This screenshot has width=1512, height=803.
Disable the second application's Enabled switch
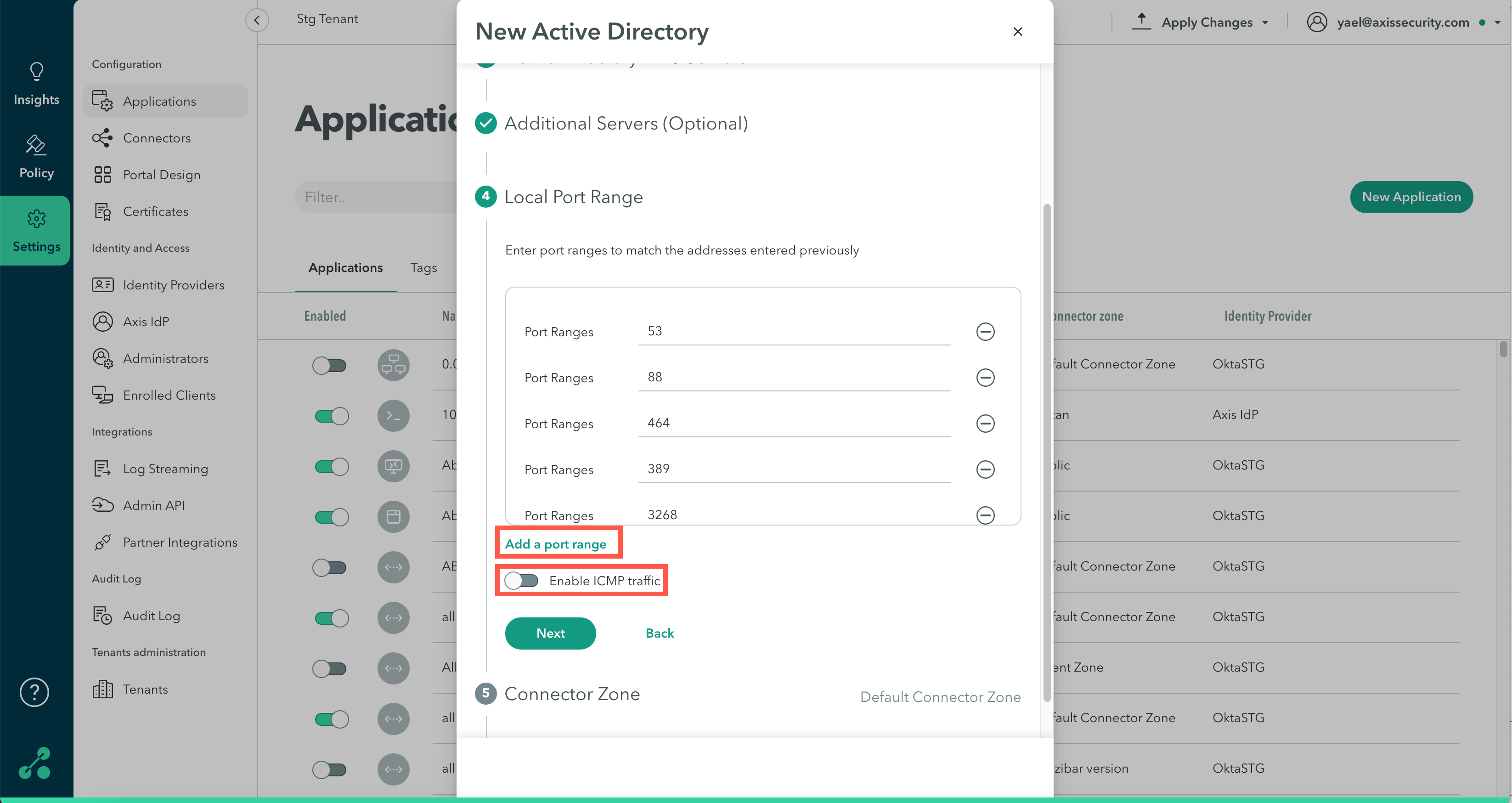pyautogui.click(x=332, y=416)
